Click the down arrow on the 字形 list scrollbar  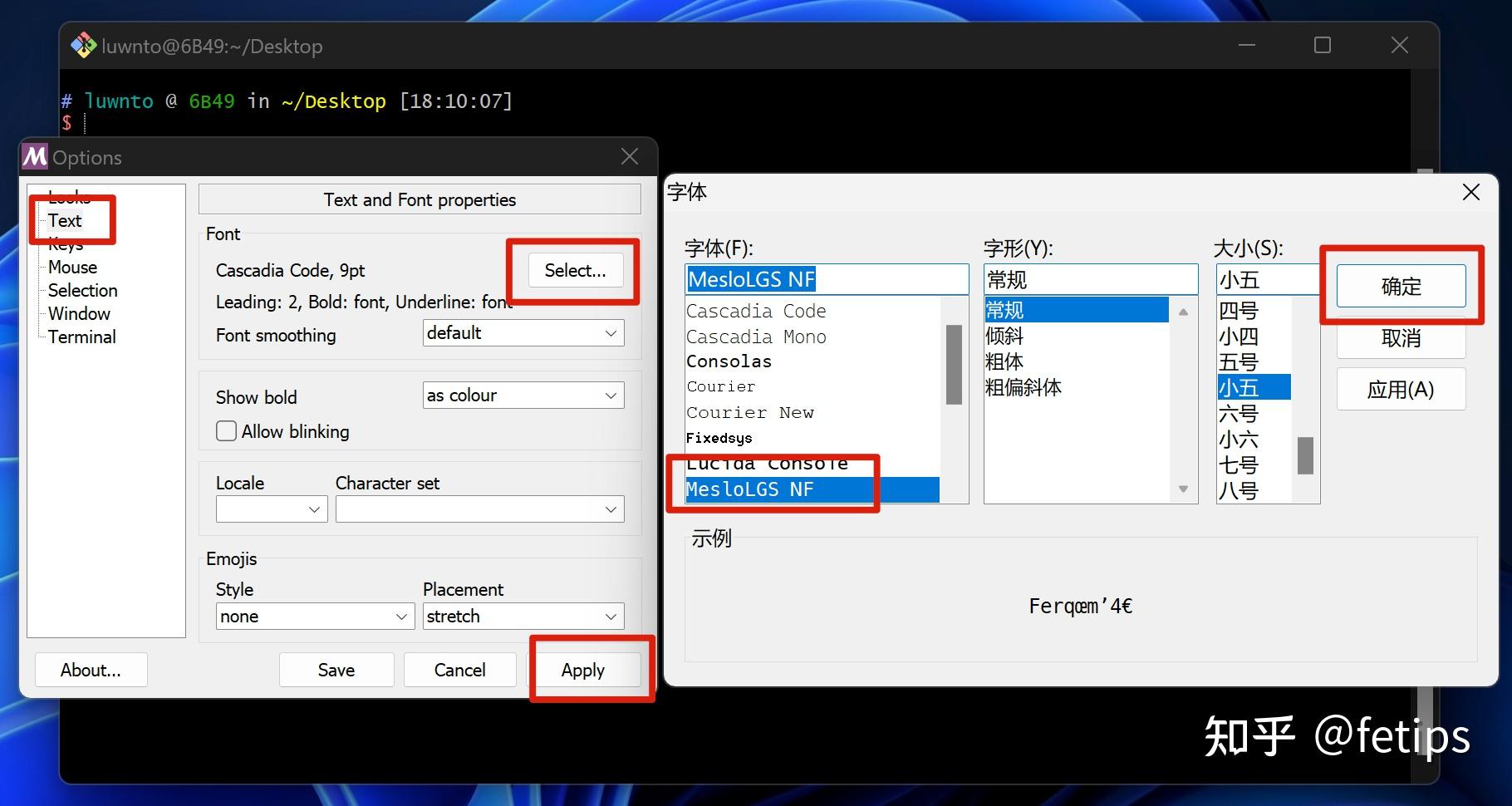click(x=1183, y=490)
